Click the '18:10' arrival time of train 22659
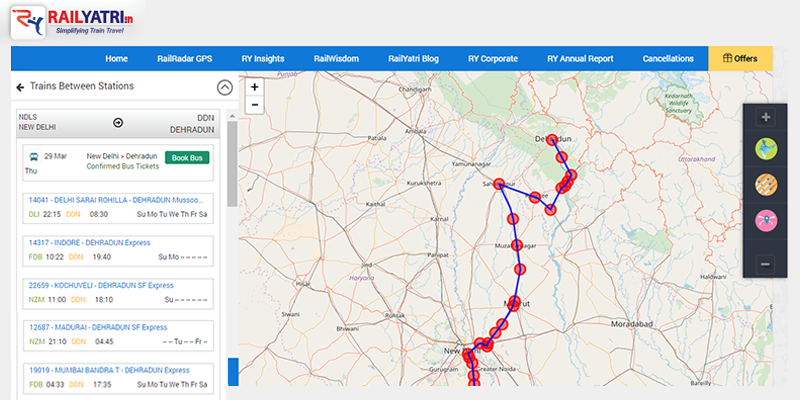 pos(104,299)
